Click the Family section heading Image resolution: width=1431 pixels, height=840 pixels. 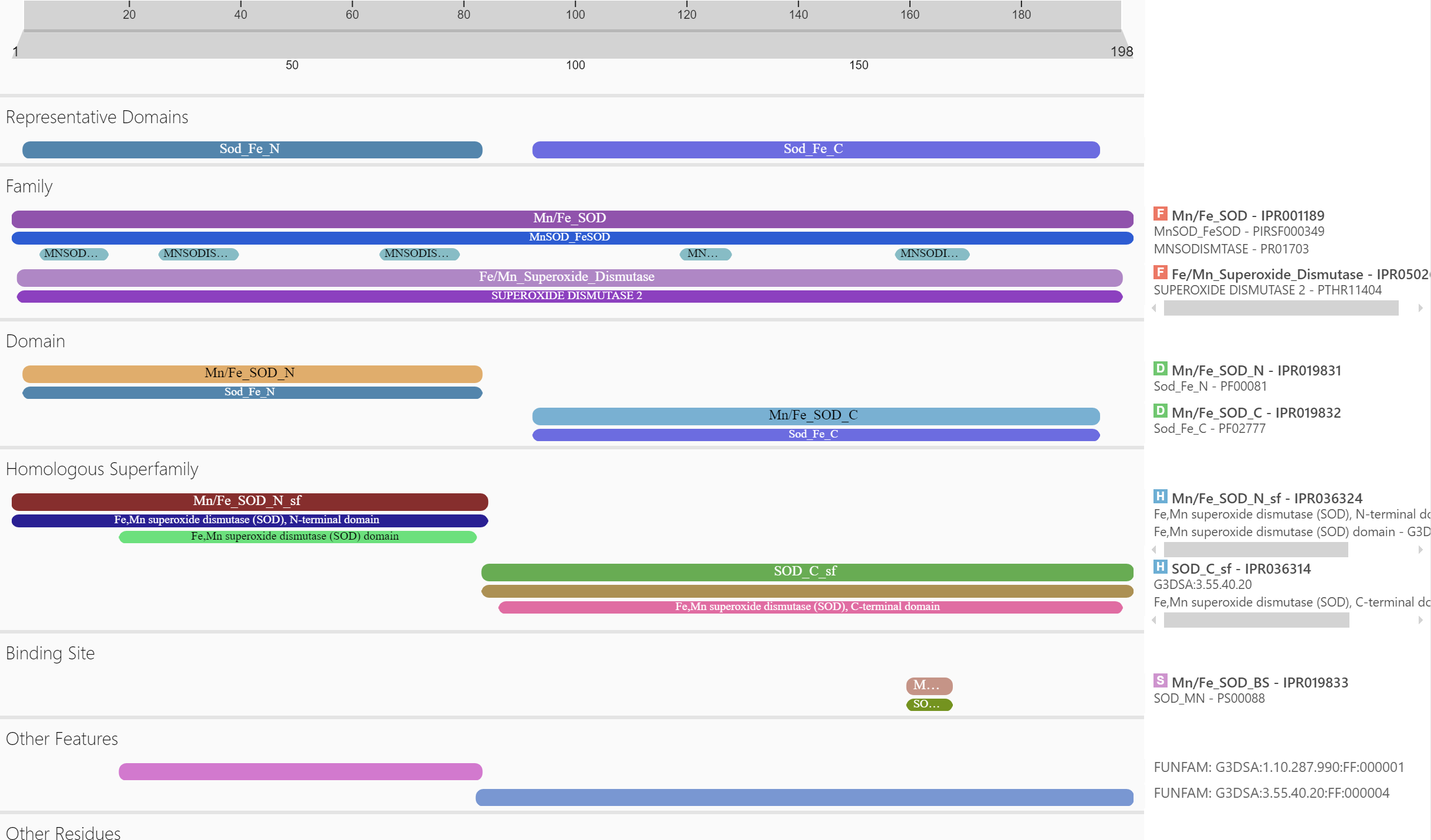click(29, 187)
